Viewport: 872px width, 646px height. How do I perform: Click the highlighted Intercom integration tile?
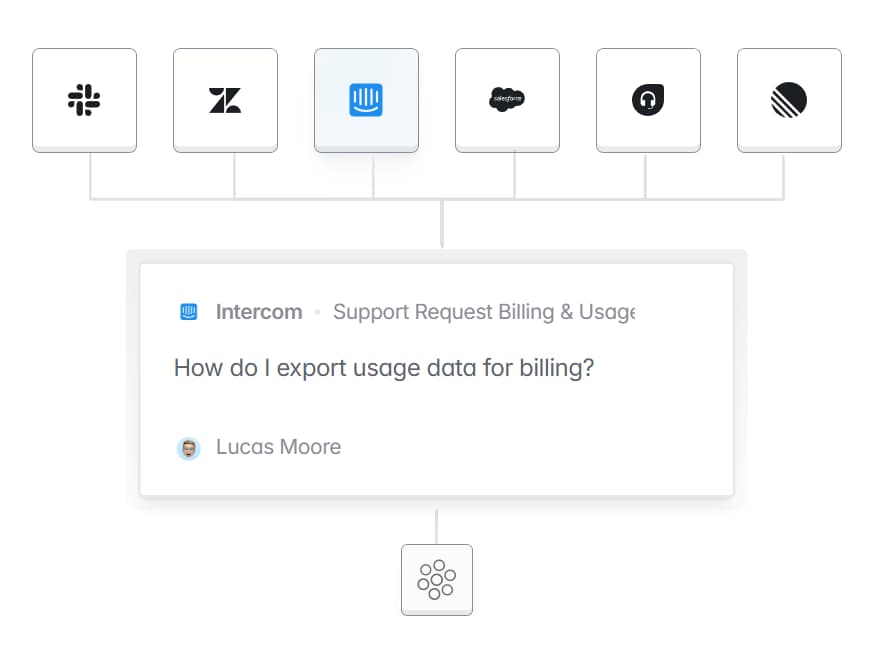[x=366, y=100]
